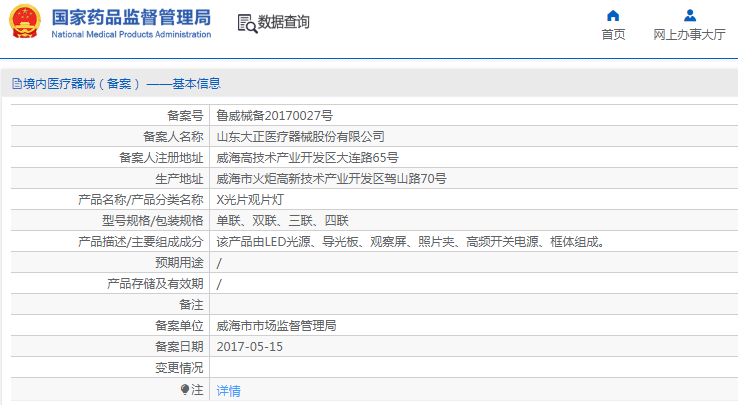Click the document icon beside 境内医疗器械
Screen dimensions: 738x405
tap(16, 84)
